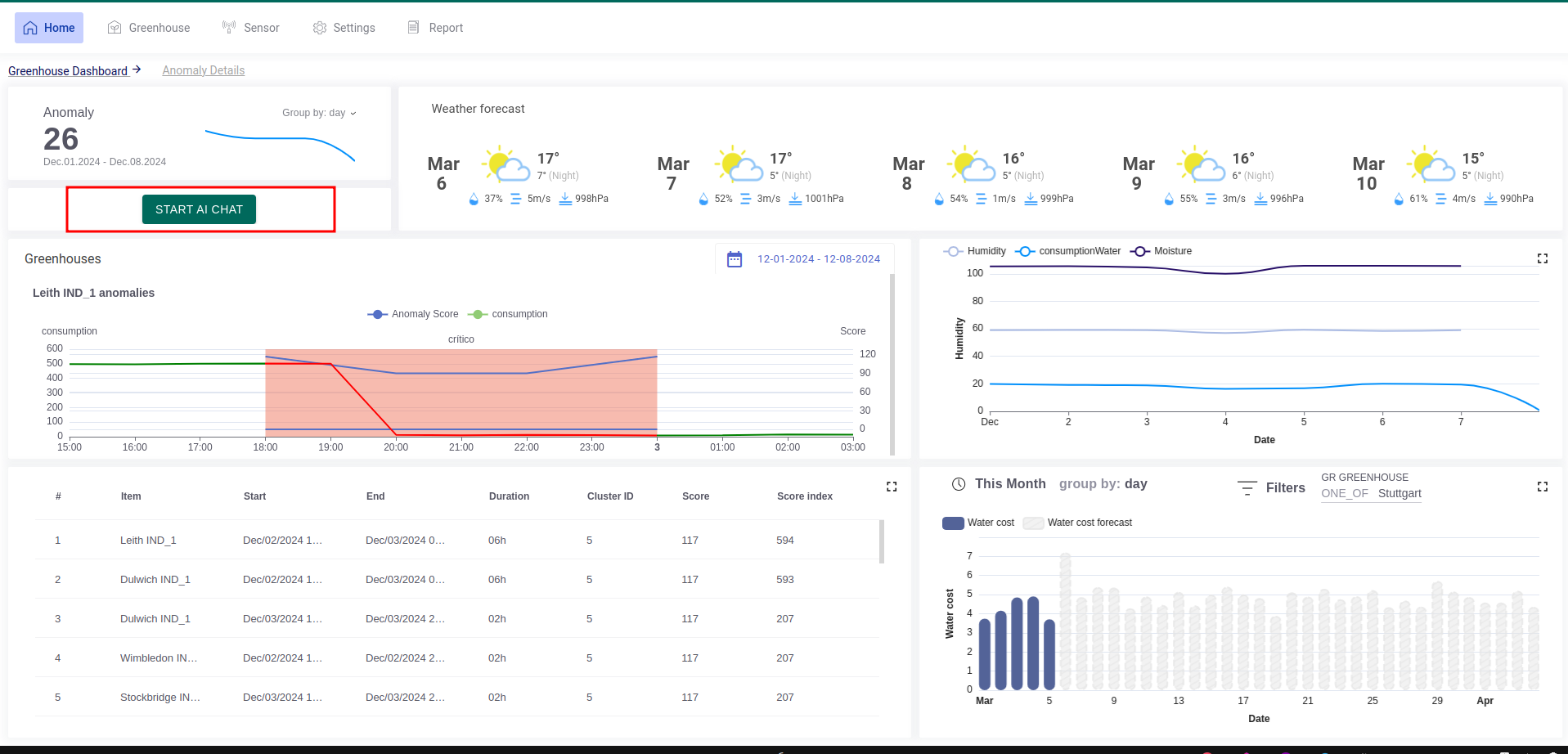1568x754 pixels.
Task: Expand the humidity chart to fullscreen
Action: [1542, 258]
